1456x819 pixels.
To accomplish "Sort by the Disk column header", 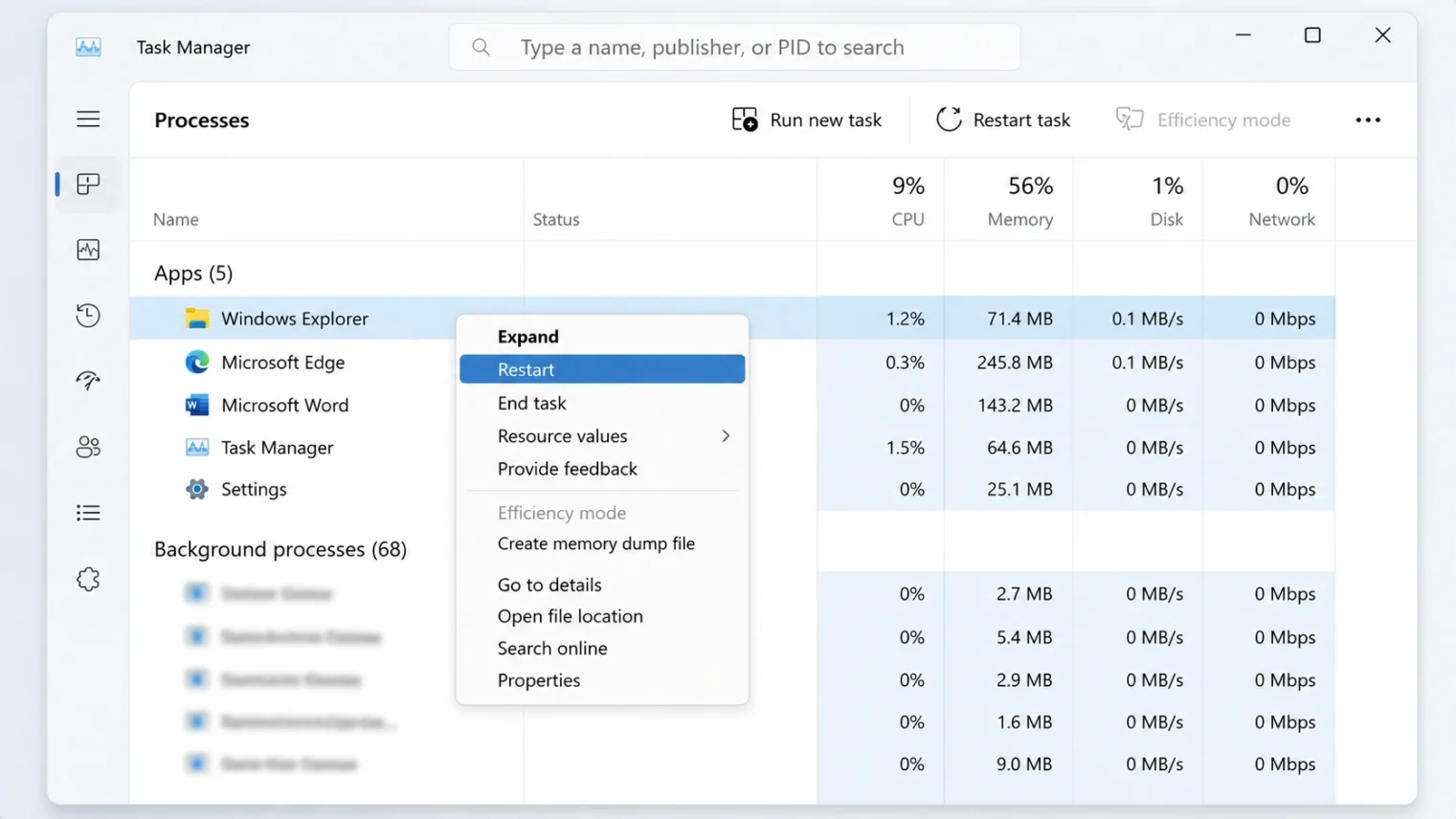I will point(1167,219).
